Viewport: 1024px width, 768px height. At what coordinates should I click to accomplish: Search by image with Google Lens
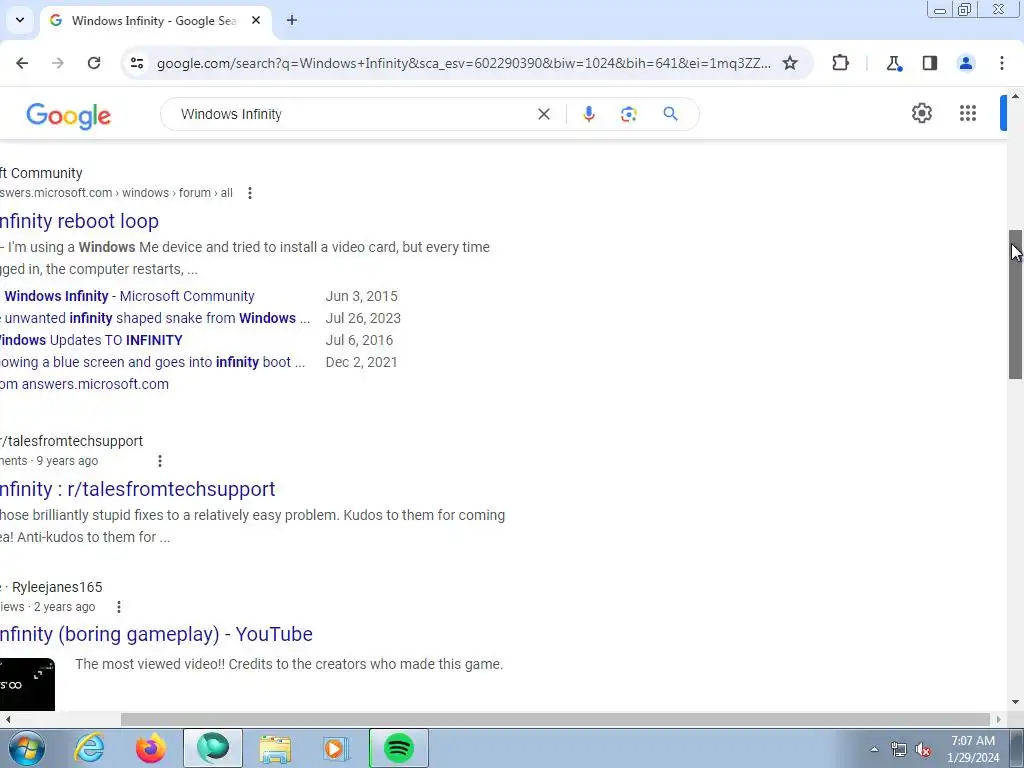(x=628, y=114)
